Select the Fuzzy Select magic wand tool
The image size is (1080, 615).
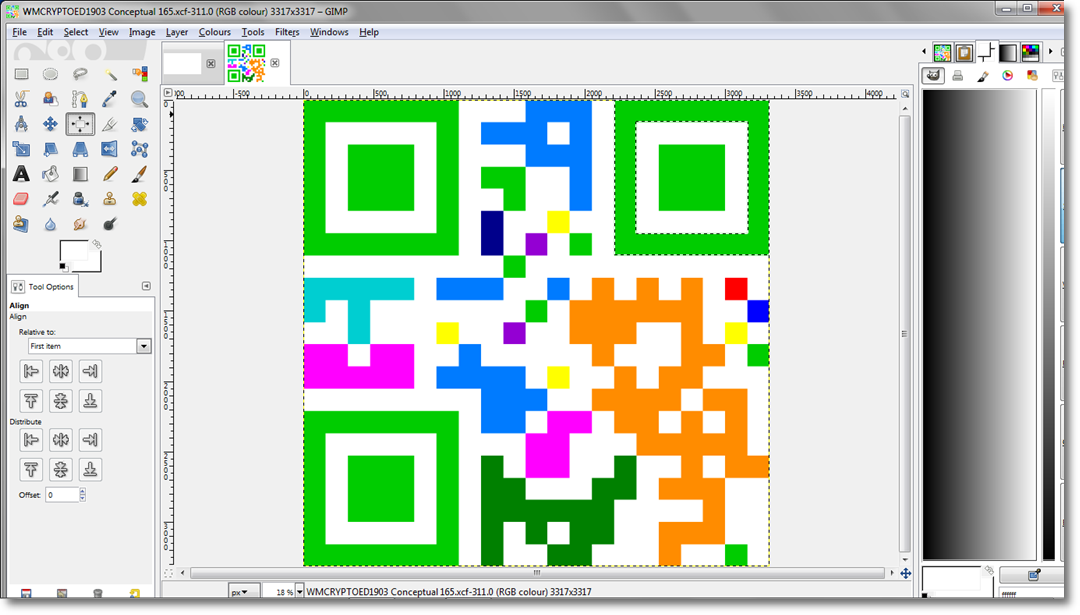click(x=110, y=74)
